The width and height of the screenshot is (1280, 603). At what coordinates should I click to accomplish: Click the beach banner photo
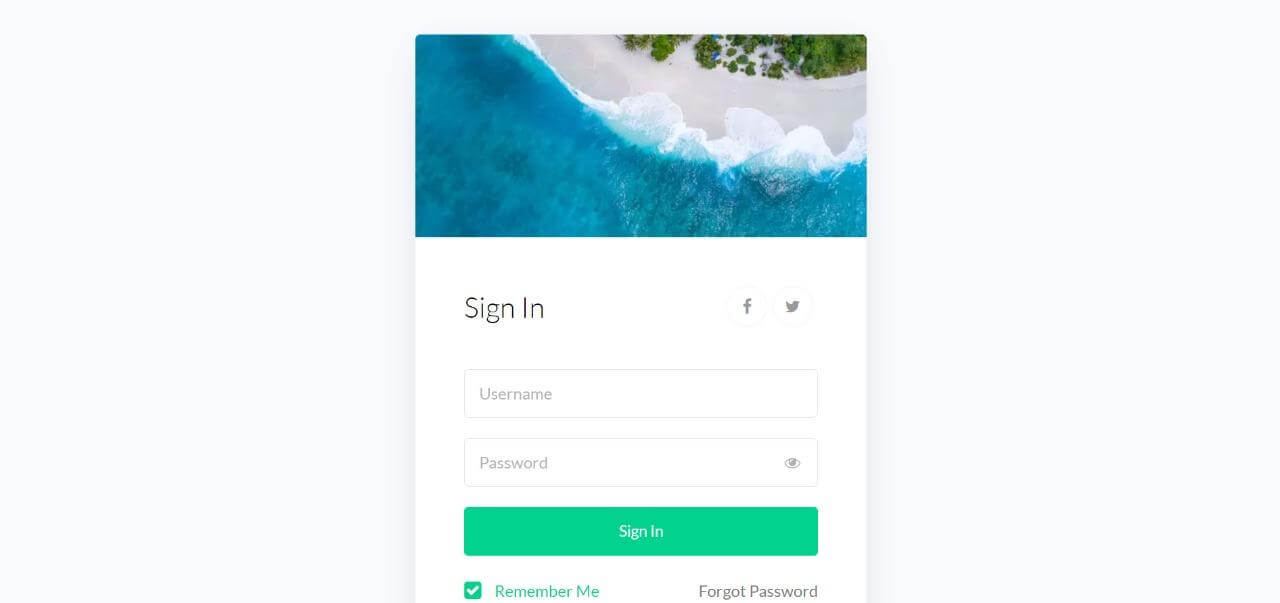[x=641, y=136]
